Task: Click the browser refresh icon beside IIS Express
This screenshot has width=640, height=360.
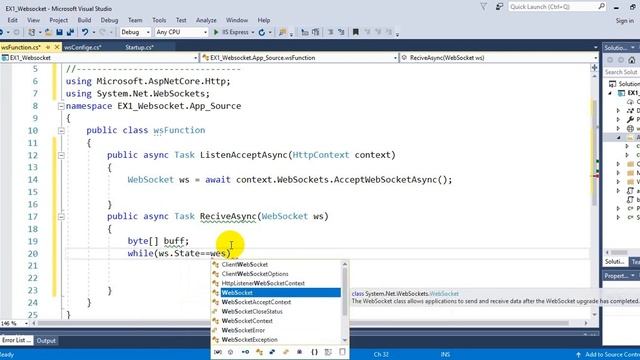Action: 262,32
